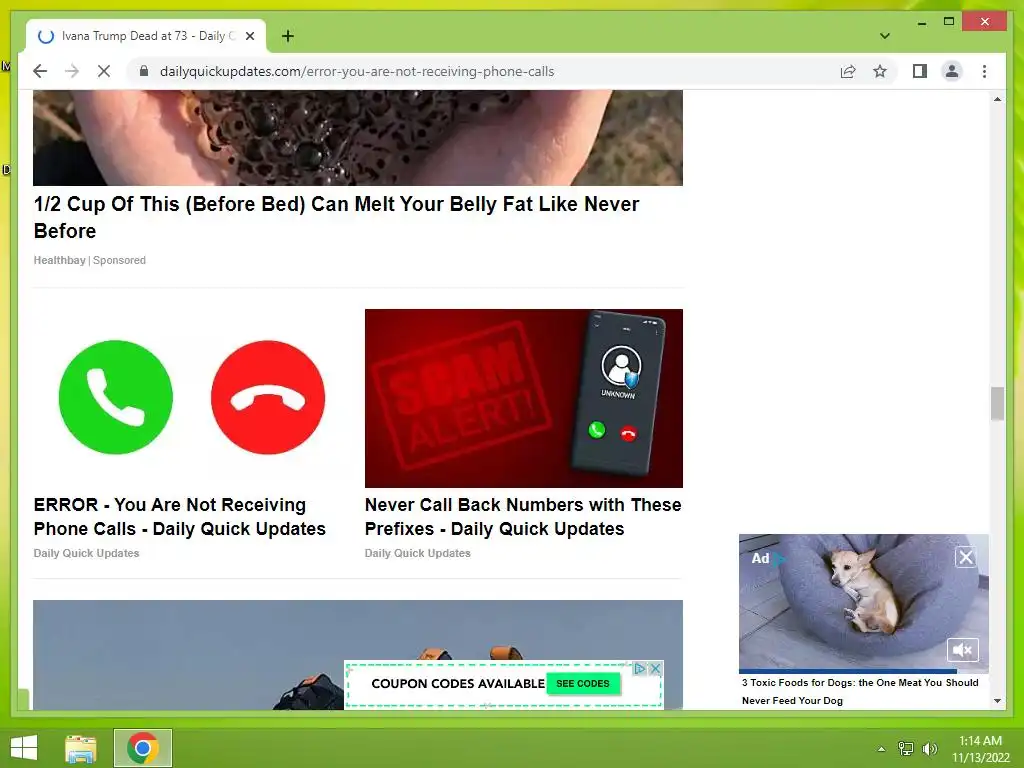View site security lock info
The height and width of the screenshot is (768, 1024).
(144, 71)
